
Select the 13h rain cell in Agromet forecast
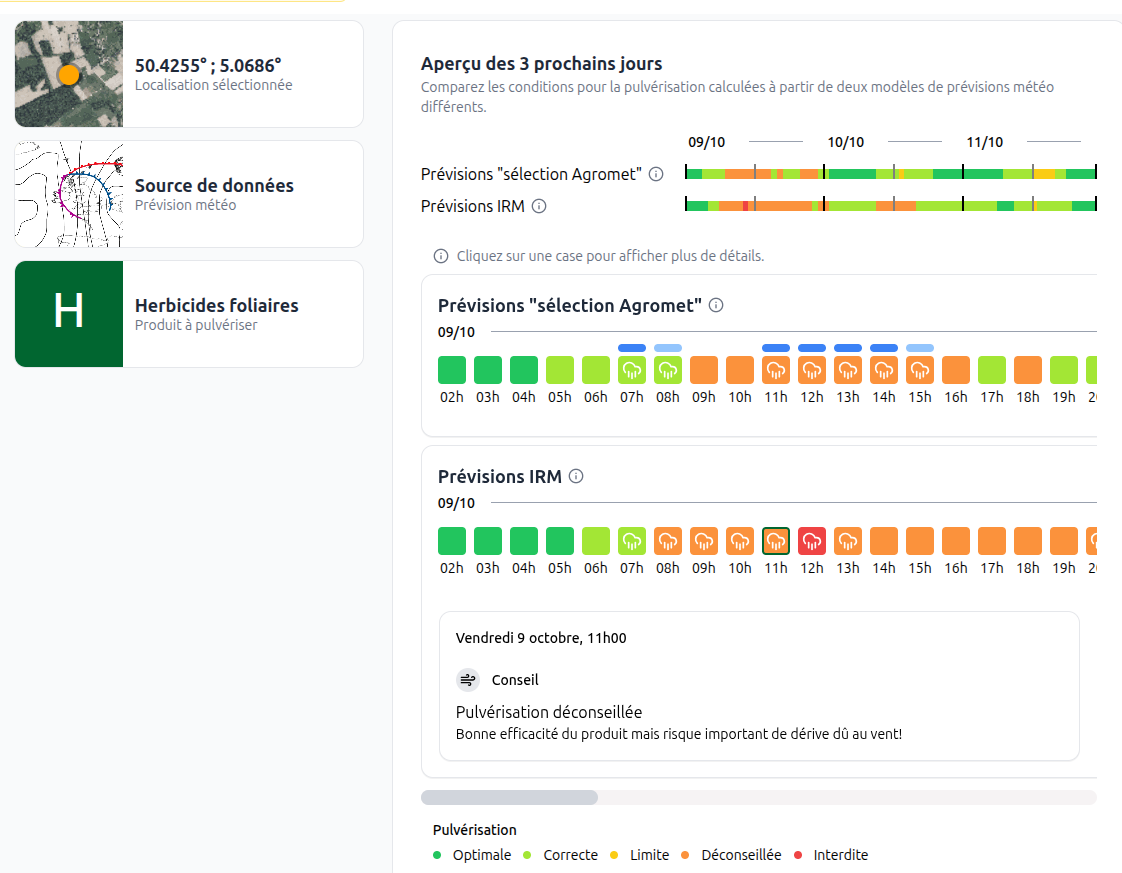848,370
